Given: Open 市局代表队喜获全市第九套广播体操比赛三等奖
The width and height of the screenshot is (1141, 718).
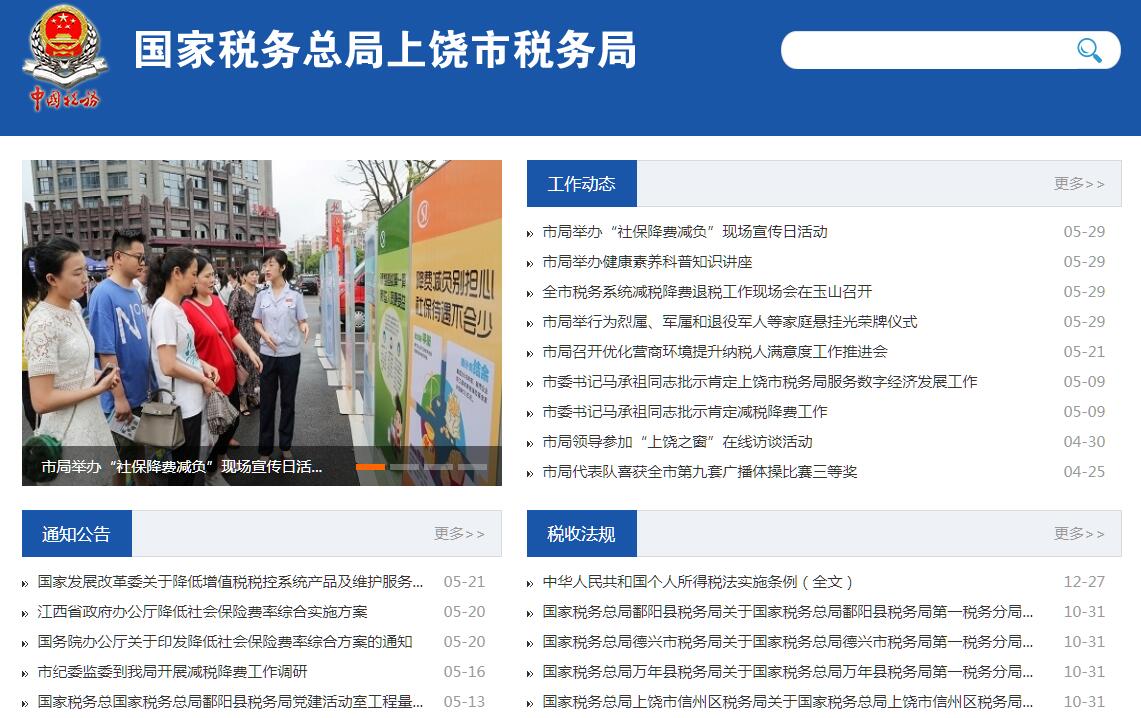Looking at the screenshot, I should coord(699,472).
